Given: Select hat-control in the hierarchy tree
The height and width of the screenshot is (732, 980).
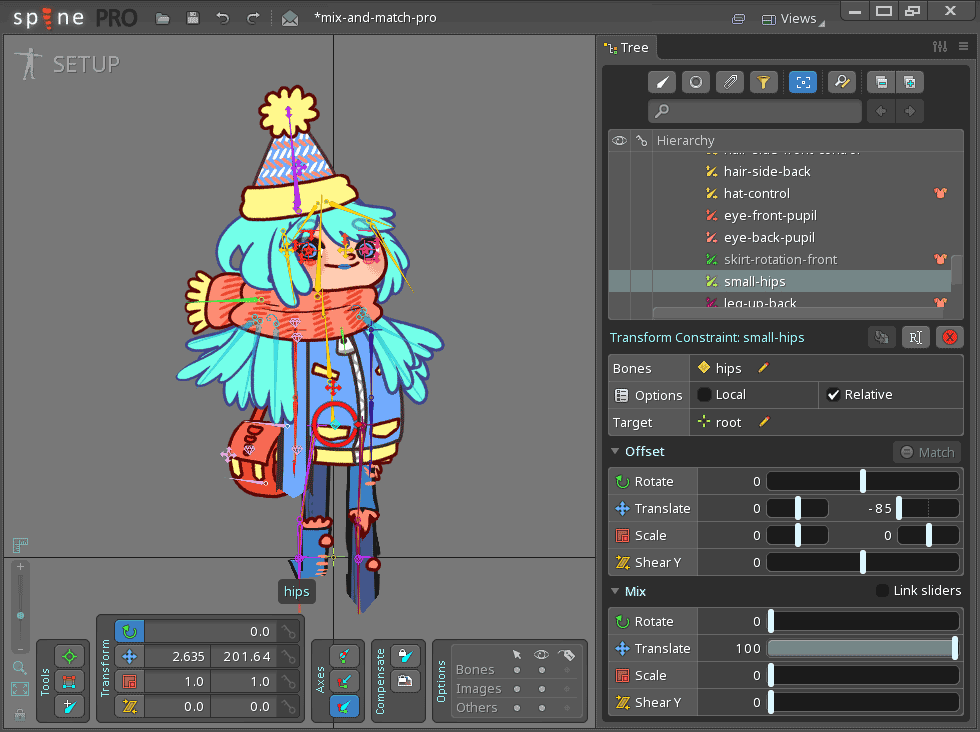Looking at the screenshot, I should [x=756, y=194].
